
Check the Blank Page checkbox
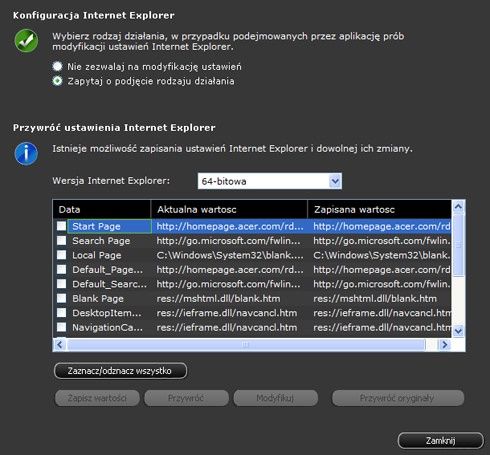pos(61,298)
